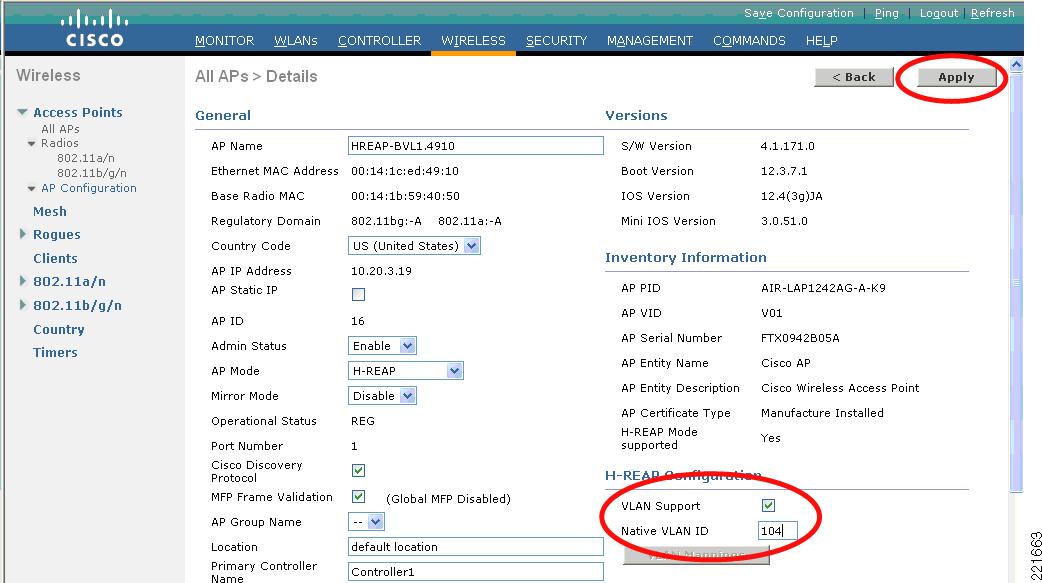The width and height of the screenshot is (1042, 583).
Task: Open the MONITOR menu
Action: (225, 41)
